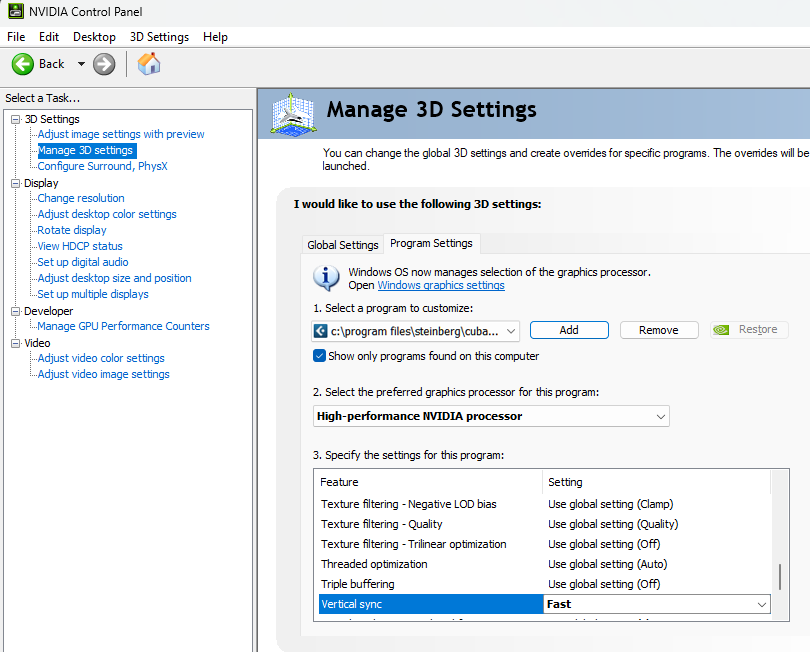Click the green Back arrow icon
The width and height of the screenshot is (810, 652).
(x=23, y=64)
